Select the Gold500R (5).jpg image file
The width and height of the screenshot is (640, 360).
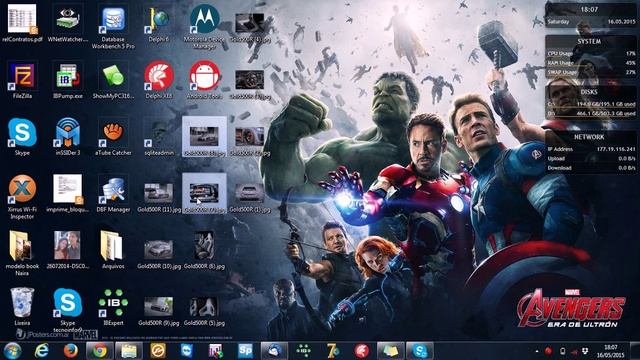tap(204, 311)
